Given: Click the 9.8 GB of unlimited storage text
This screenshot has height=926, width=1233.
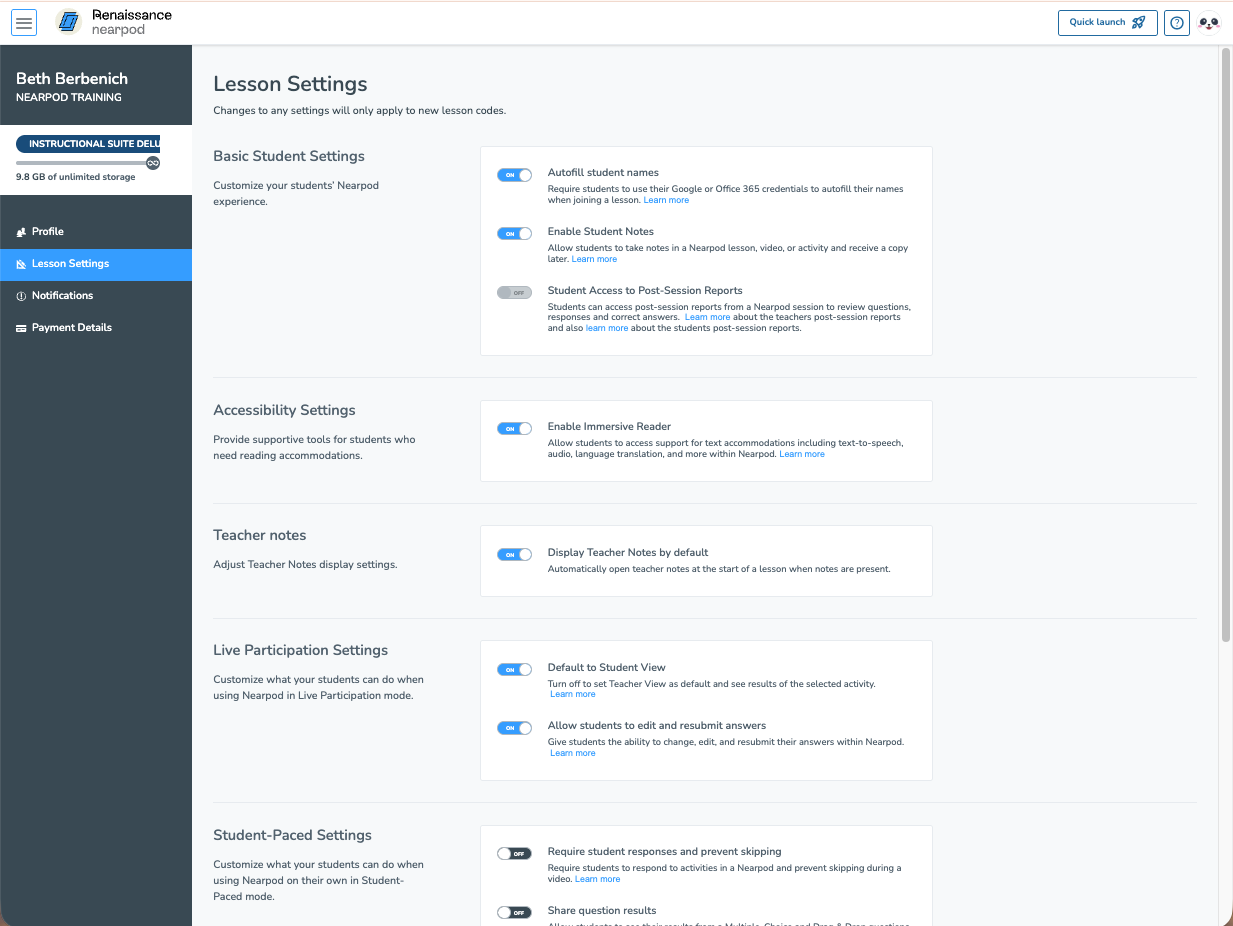Looking at the screenshot, I should tap(76, 177).
